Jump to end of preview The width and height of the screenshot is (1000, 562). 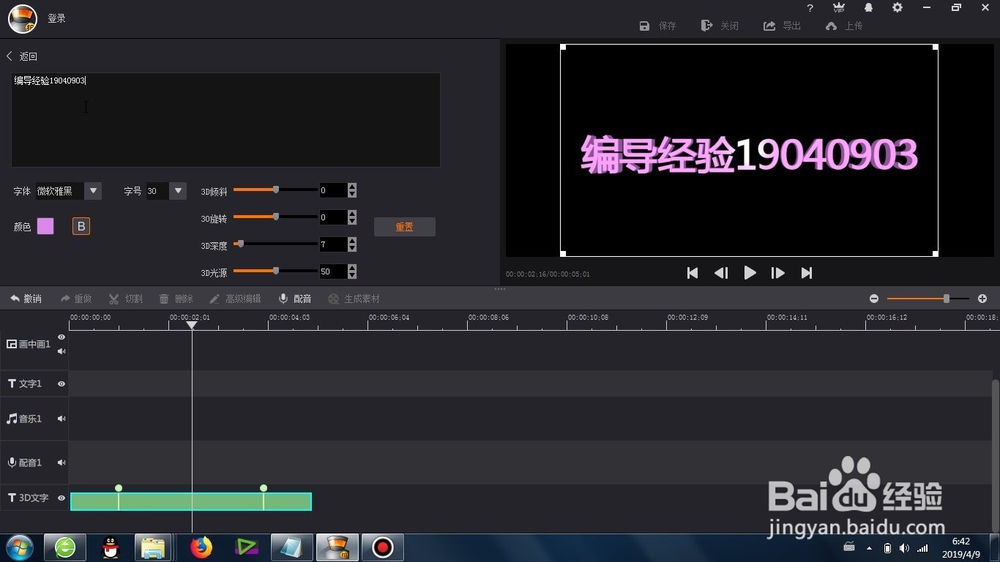pos(807,273)
